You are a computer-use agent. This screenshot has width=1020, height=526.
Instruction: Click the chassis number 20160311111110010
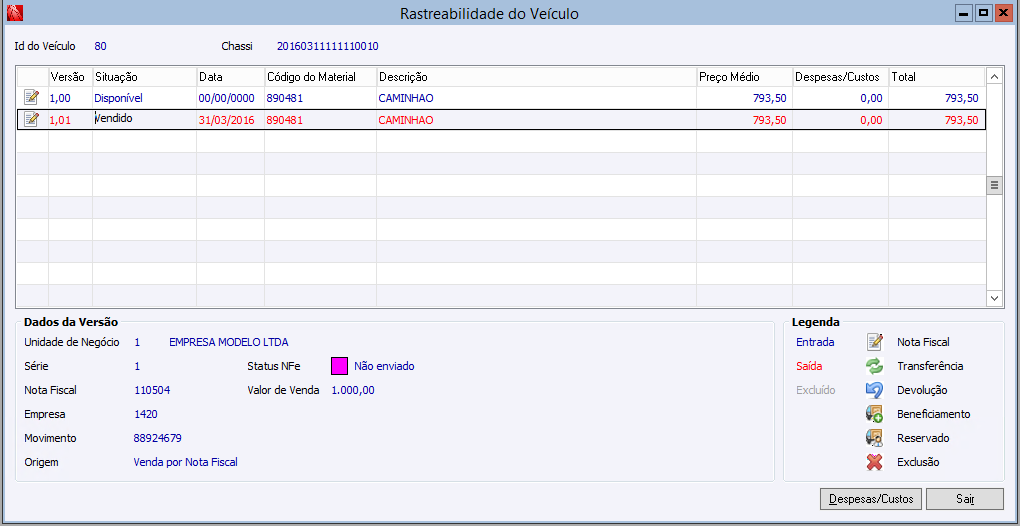pyautogui.click(x=328, y=46)
